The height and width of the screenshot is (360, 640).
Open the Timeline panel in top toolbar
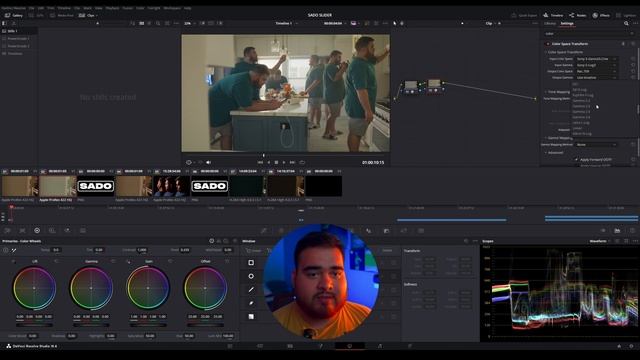click(553, 16)
